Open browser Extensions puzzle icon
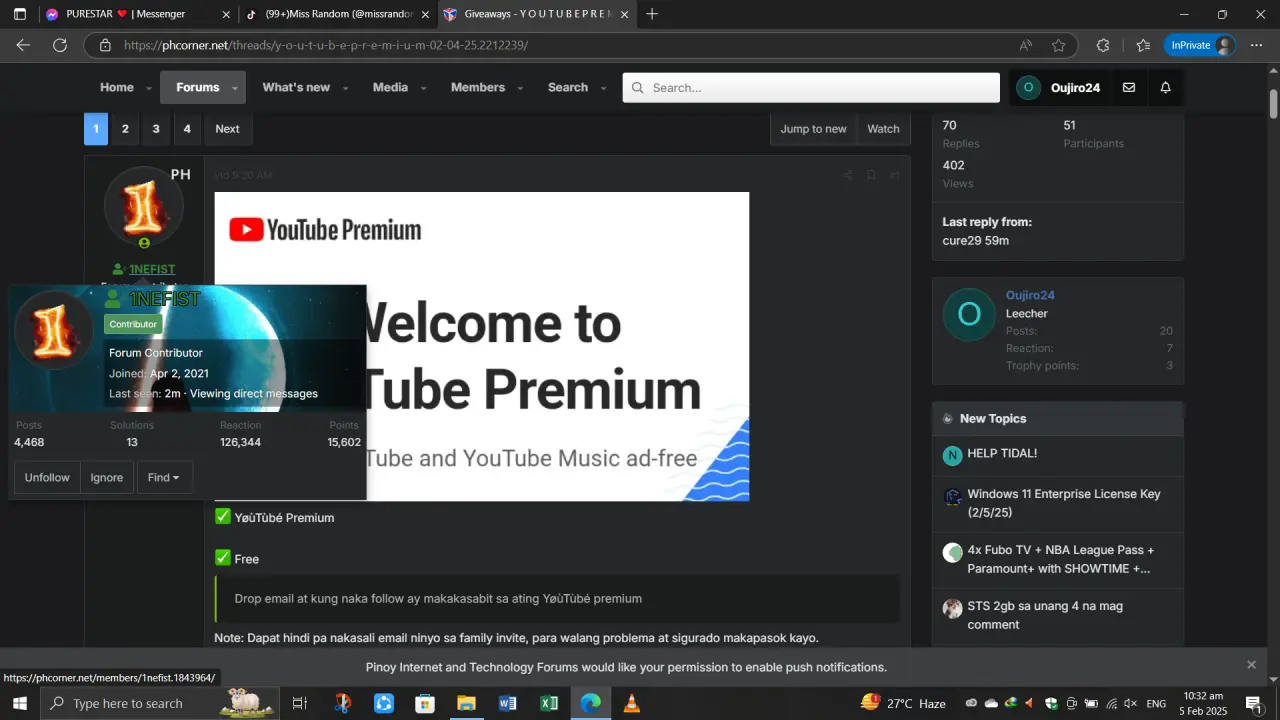Viewport: 1280px width, 720px height. pos(1103,45)
